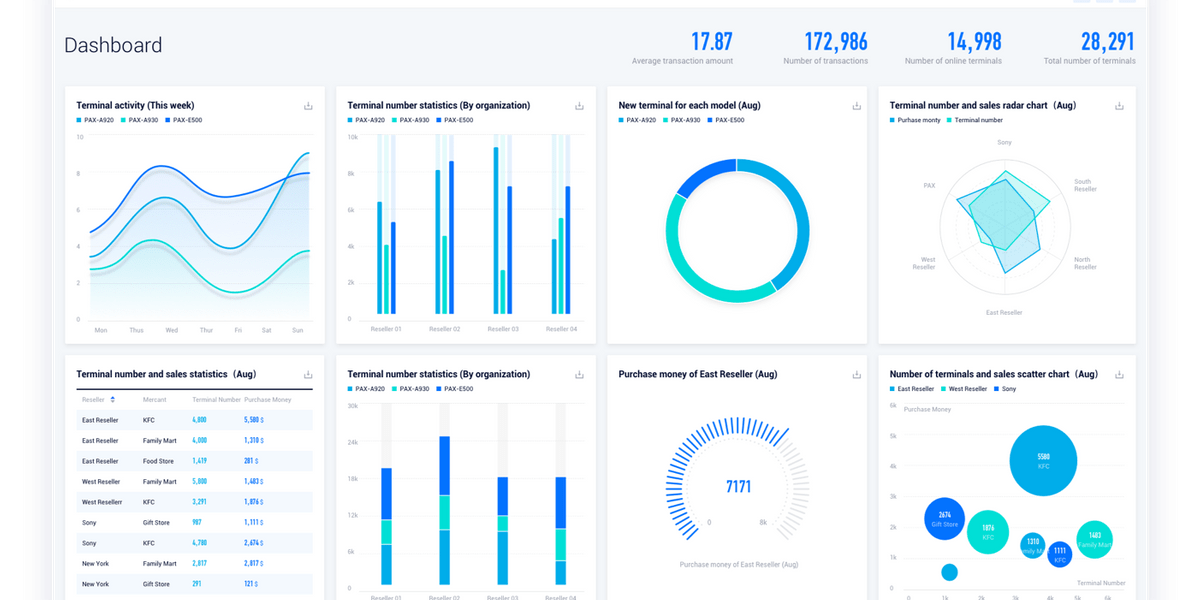Viewport: 1200px width, 600px height.
Task: Click New York in the Family Mart row
Action: pyautogui.click(x=95, y=563)
